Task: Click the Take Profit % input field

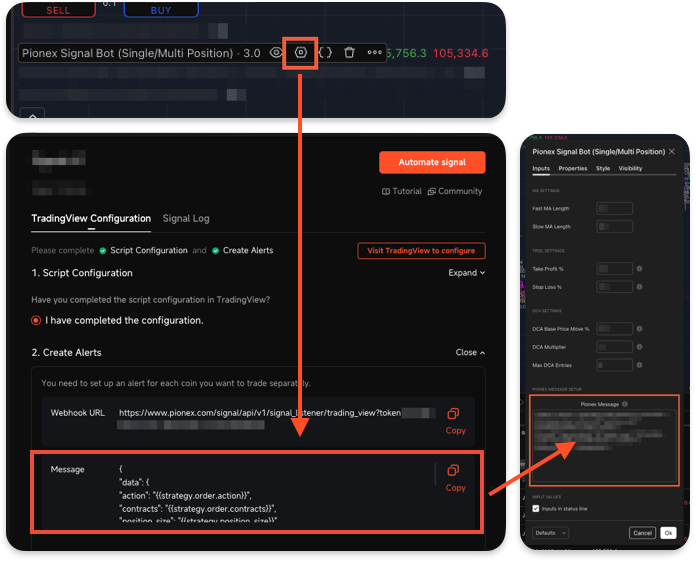Action: point(615,269)
